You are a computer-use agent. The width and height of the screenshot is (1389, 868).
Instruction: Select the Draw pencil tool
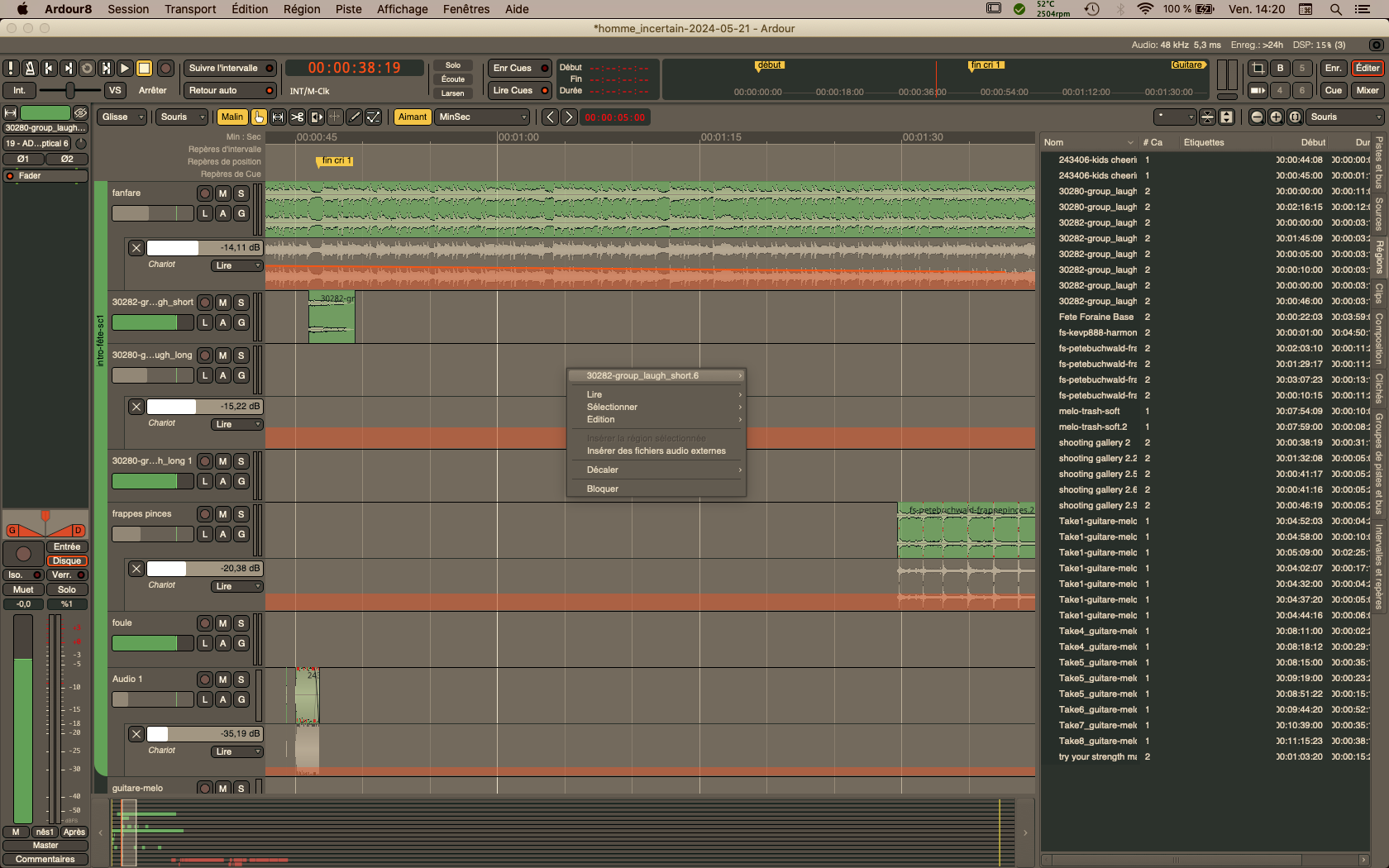[354, 117]
